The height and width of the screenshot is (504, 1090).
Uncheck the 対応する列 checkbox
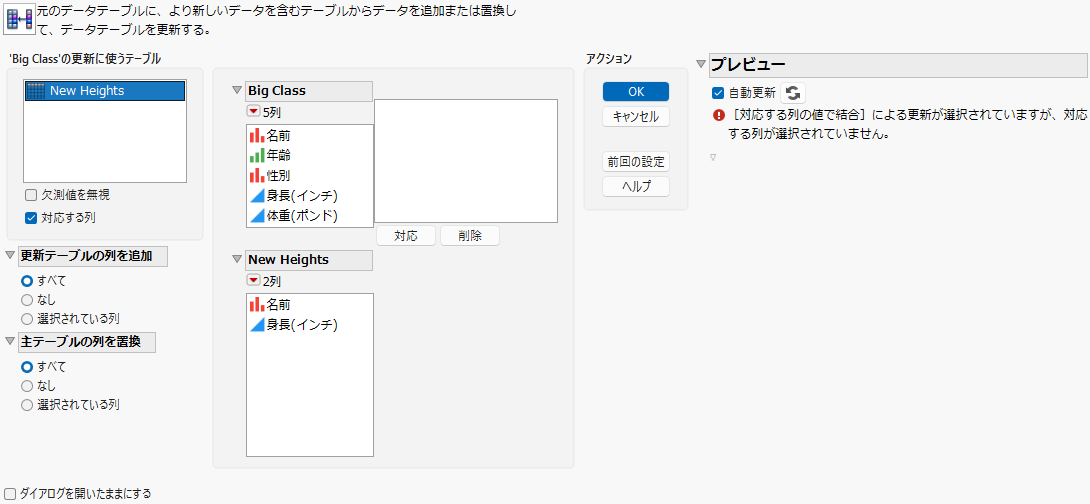tap(31, 218)
